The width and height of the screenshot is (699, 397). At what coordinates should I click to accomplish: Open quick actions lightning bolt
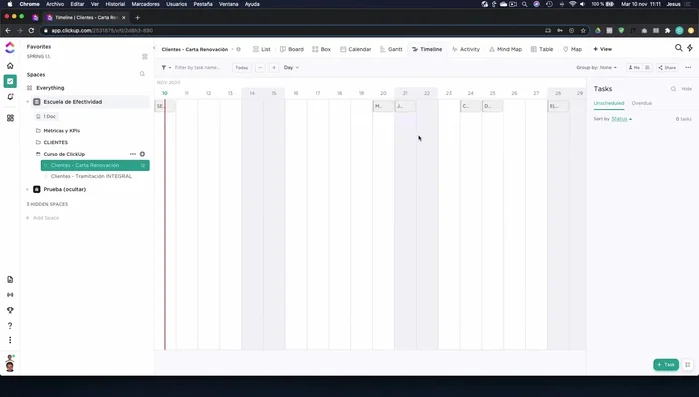click(x=690, y=48)
